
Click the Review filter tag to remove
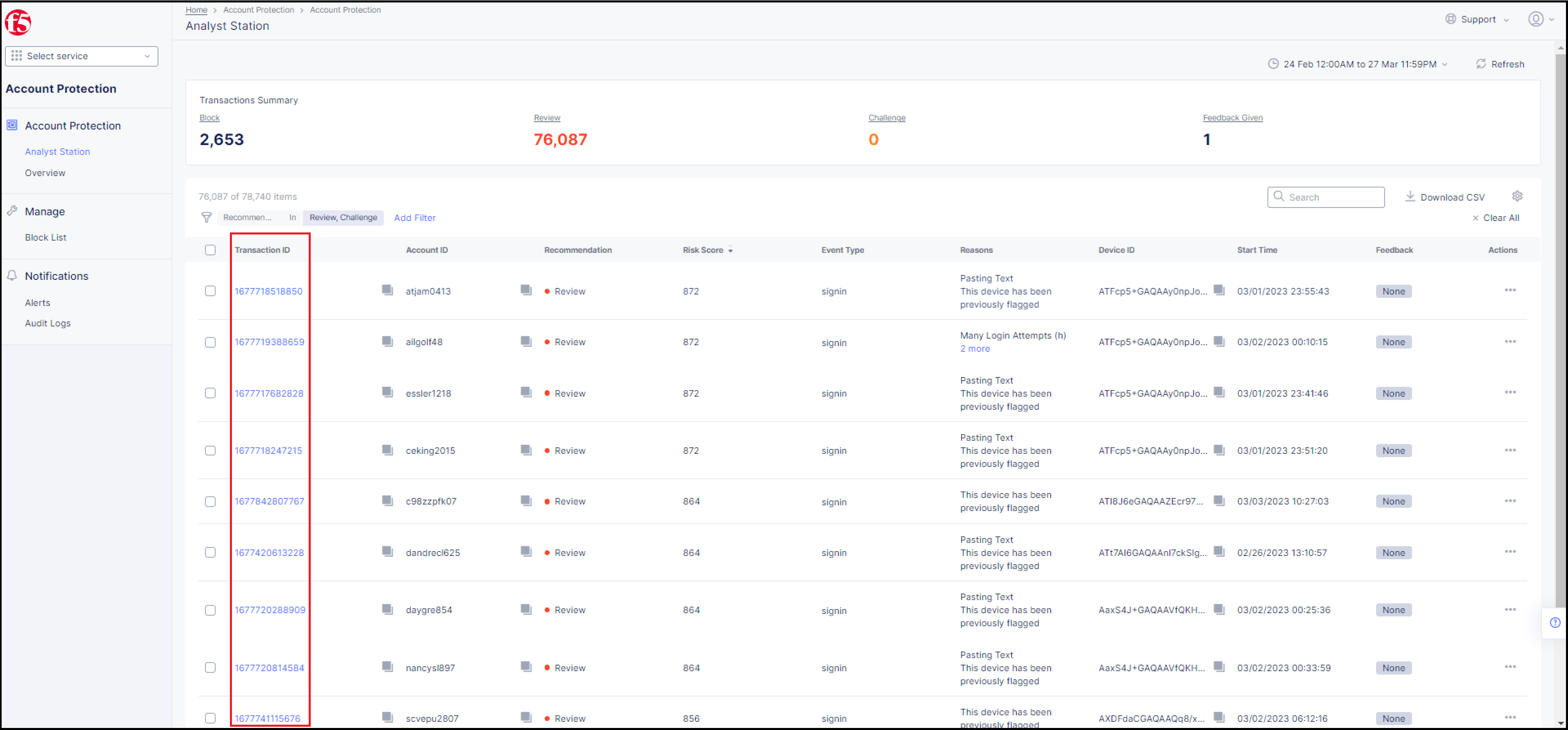pos(343,217)
